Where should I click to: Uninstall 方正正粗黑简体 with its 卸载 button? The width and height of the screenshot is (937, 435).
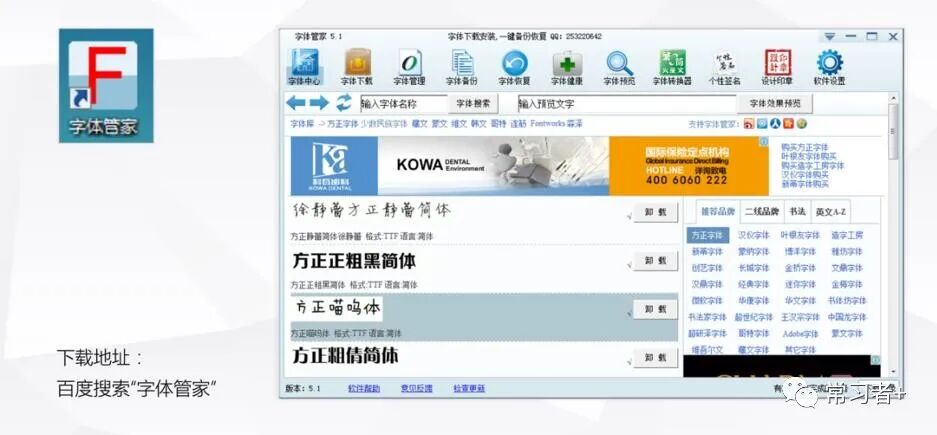656,261
